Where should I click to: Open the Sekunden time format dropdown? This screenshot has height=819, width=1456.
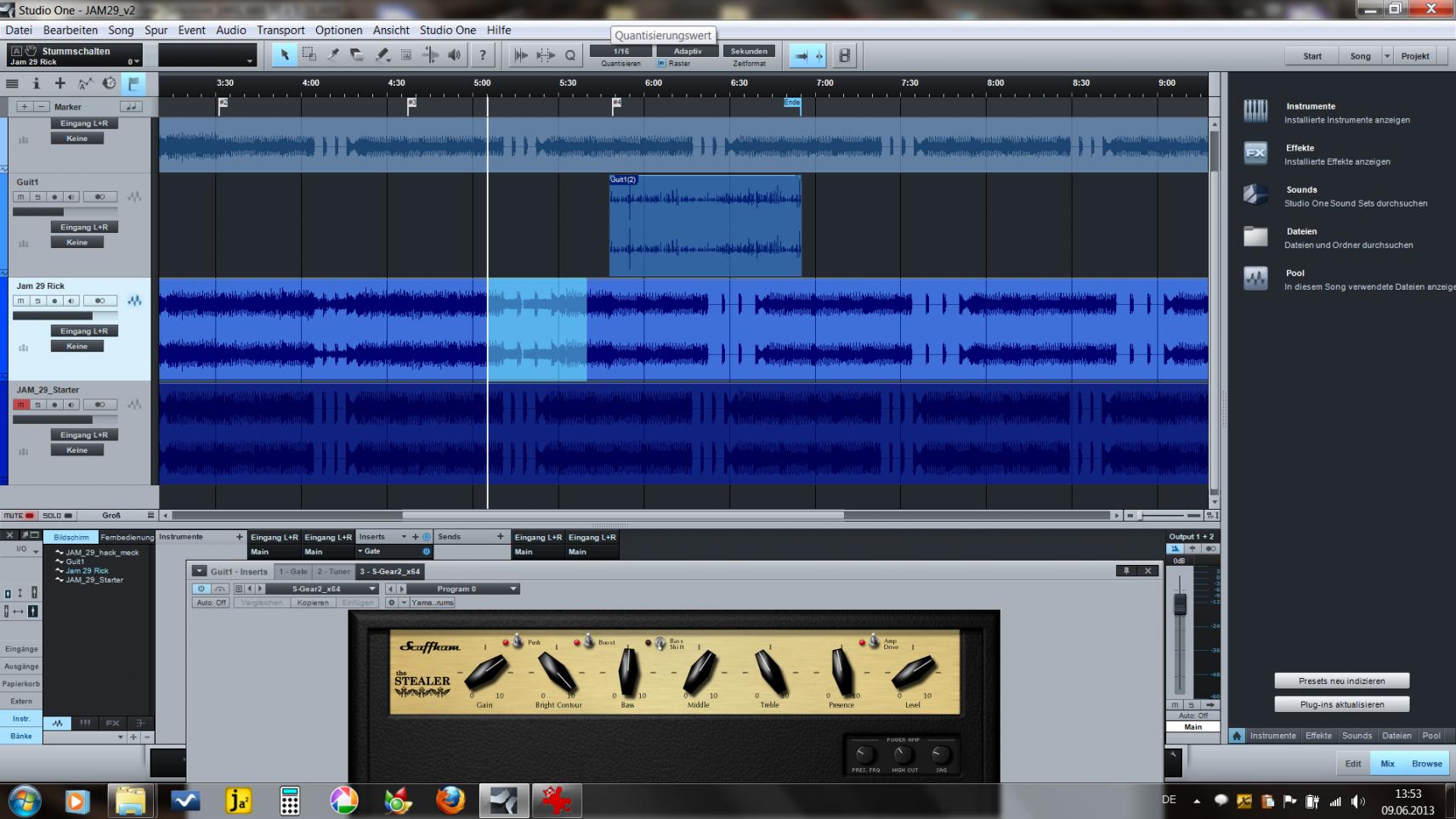[x=749, y=51]
